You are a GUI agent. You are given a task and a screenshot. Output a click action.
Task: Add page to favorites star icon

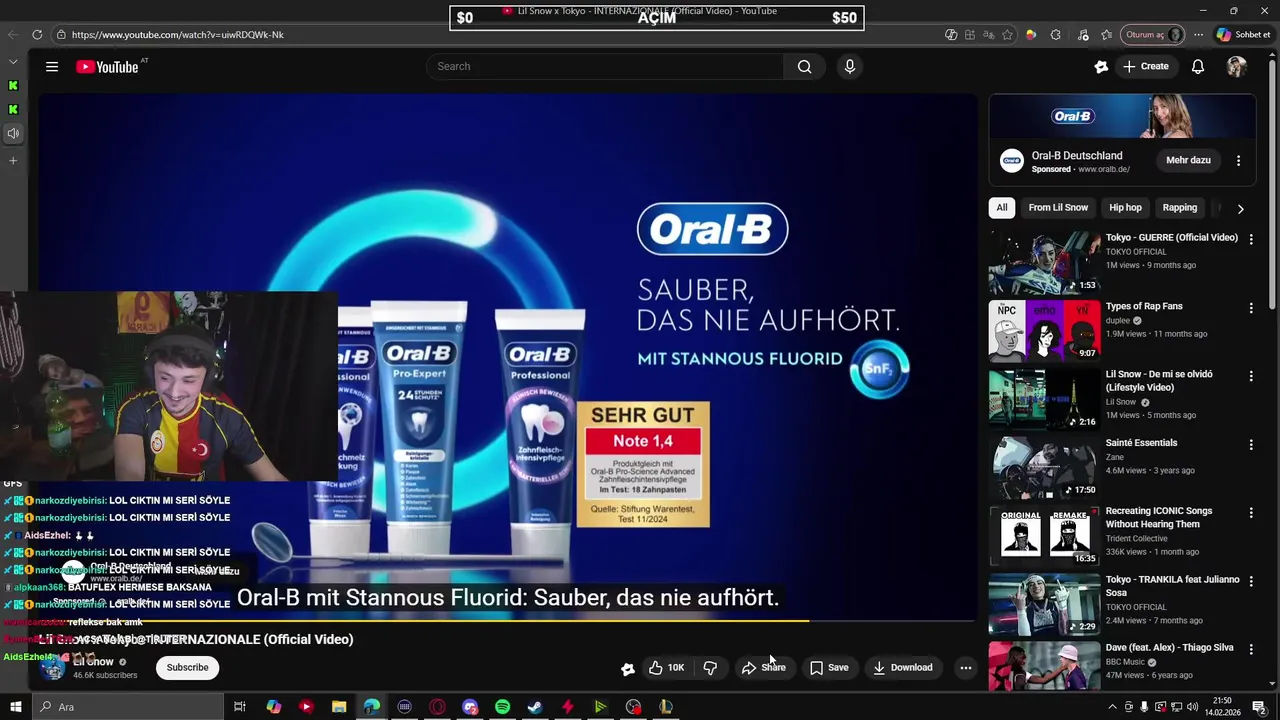(x=1007, y=35)
